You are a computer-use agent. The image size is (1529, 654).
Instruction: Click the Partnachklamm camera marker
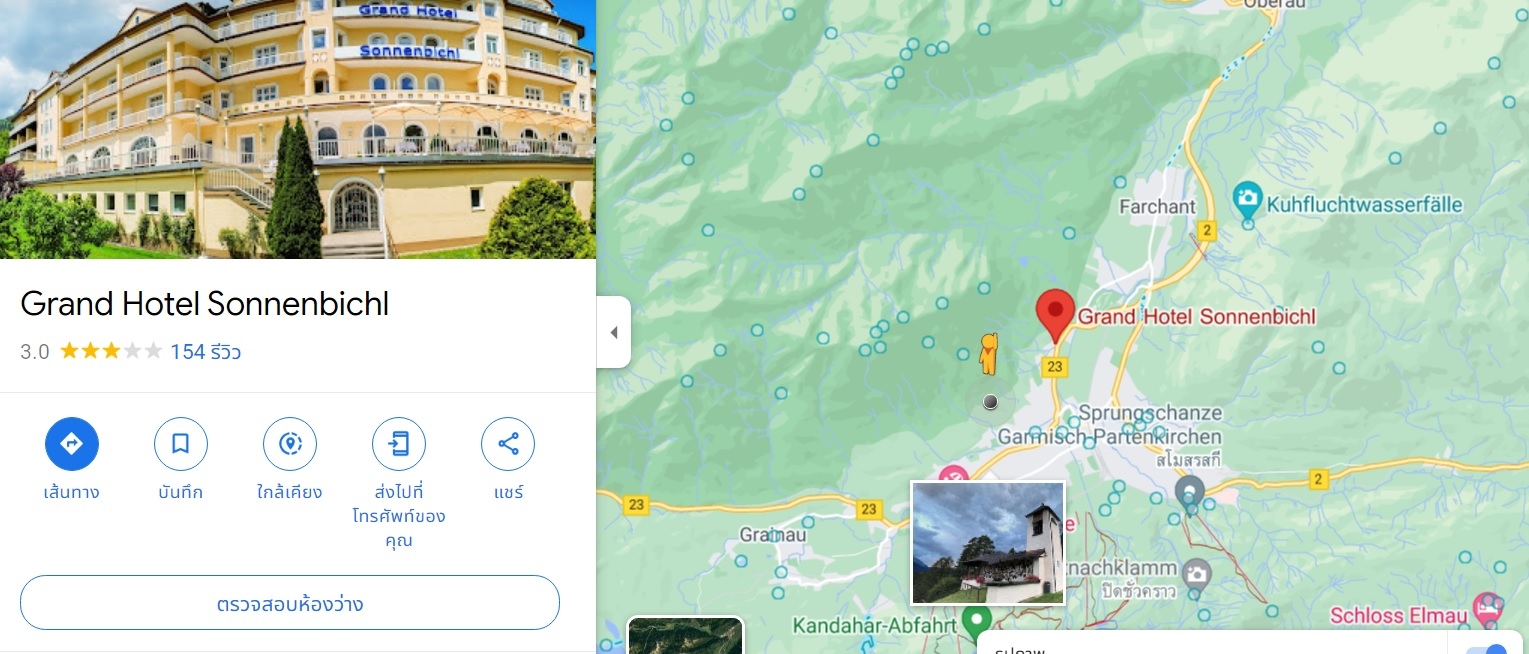(1195, 574)
